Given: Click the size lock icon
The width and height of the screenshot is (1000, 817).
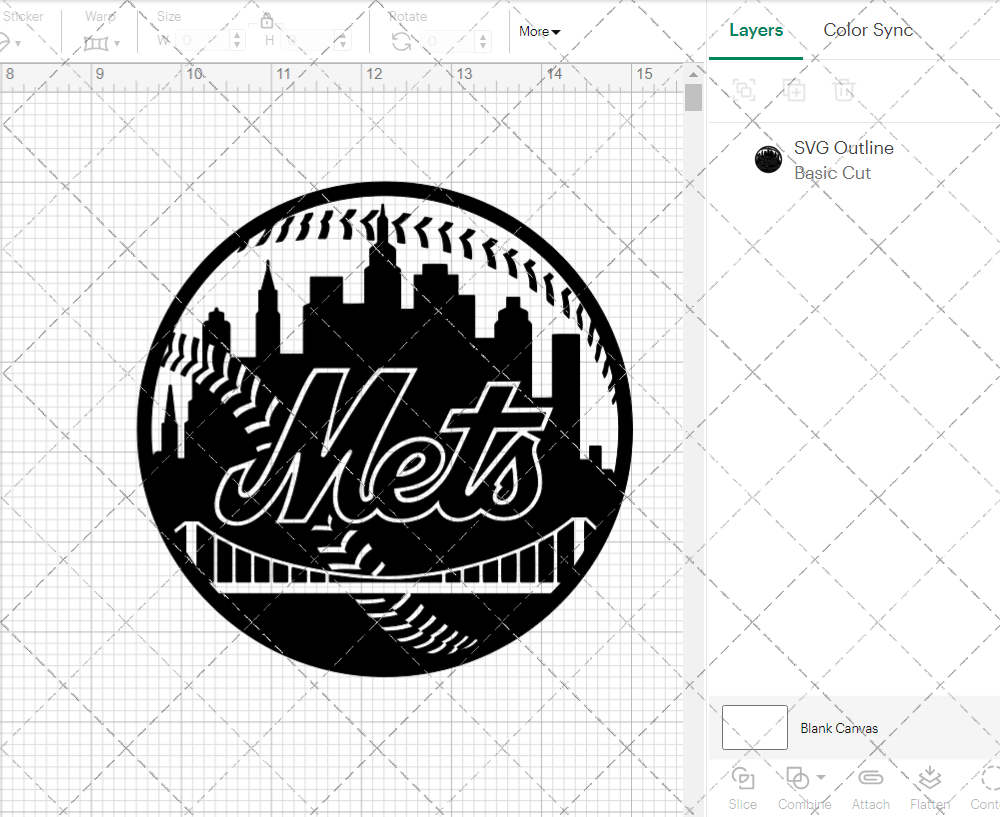Looking at the screenshot, I should pos(267,20).
